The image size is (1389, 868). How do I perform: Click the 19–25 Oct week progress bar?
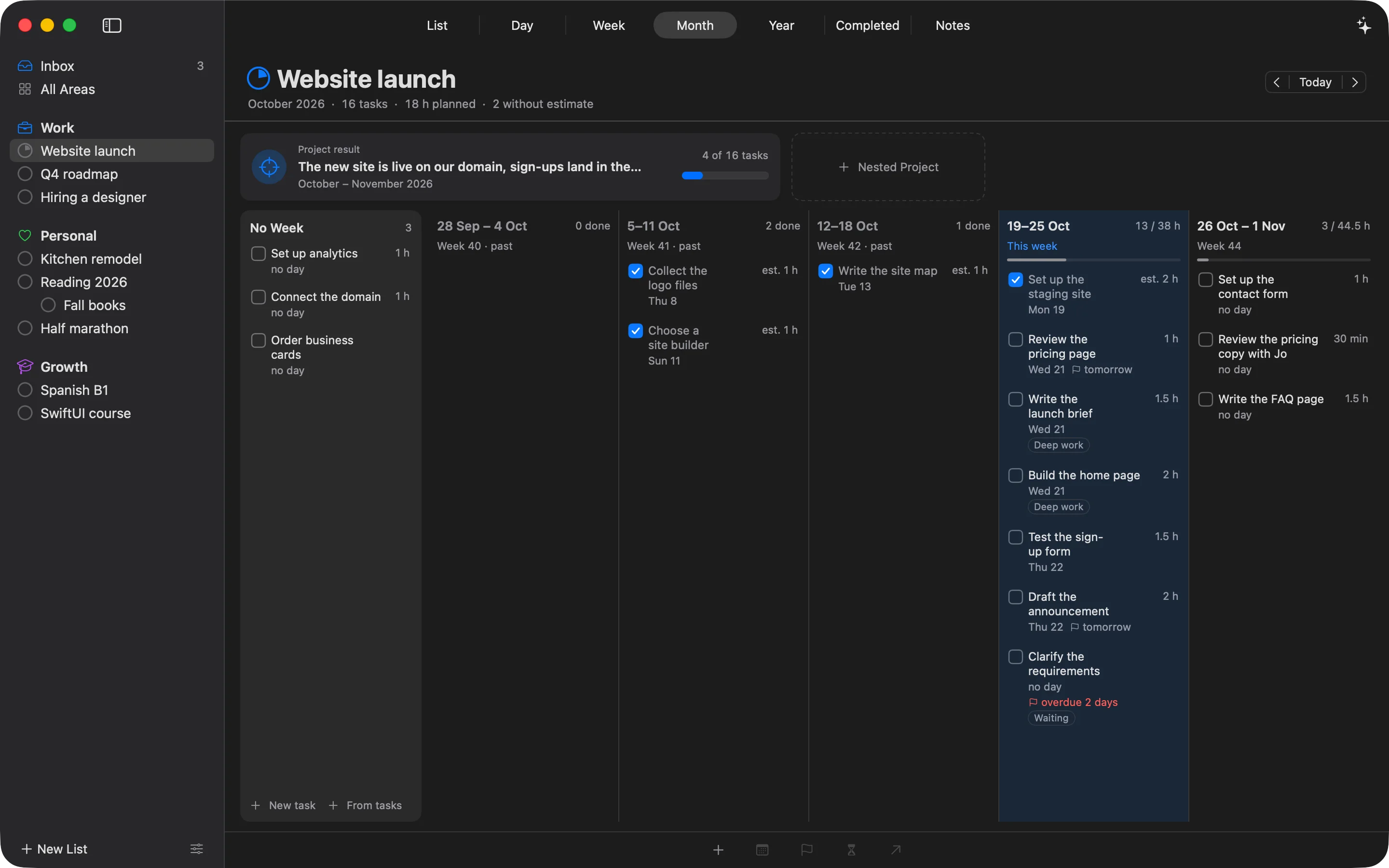(1093, 260)
